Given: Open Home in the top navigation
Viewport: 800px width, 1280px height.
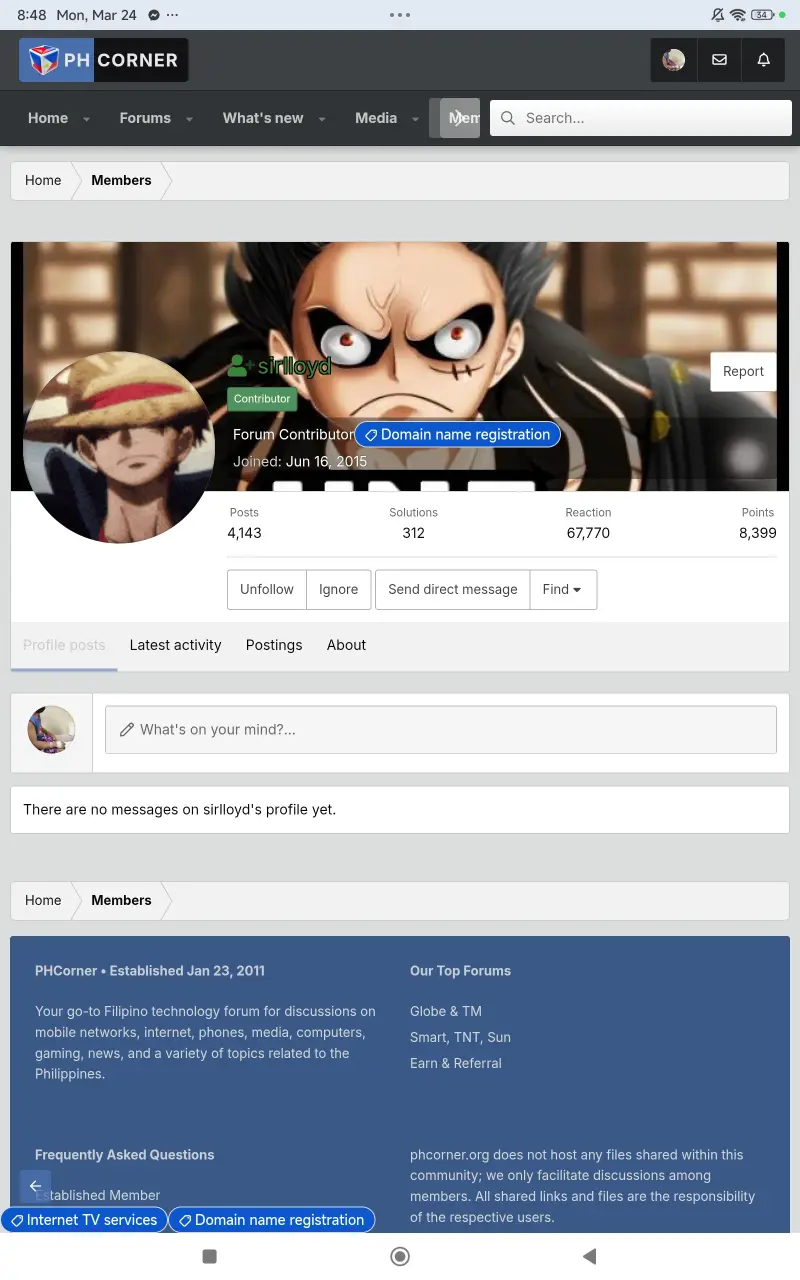Looking at the screenshot, I should click(x=48, y=118).
